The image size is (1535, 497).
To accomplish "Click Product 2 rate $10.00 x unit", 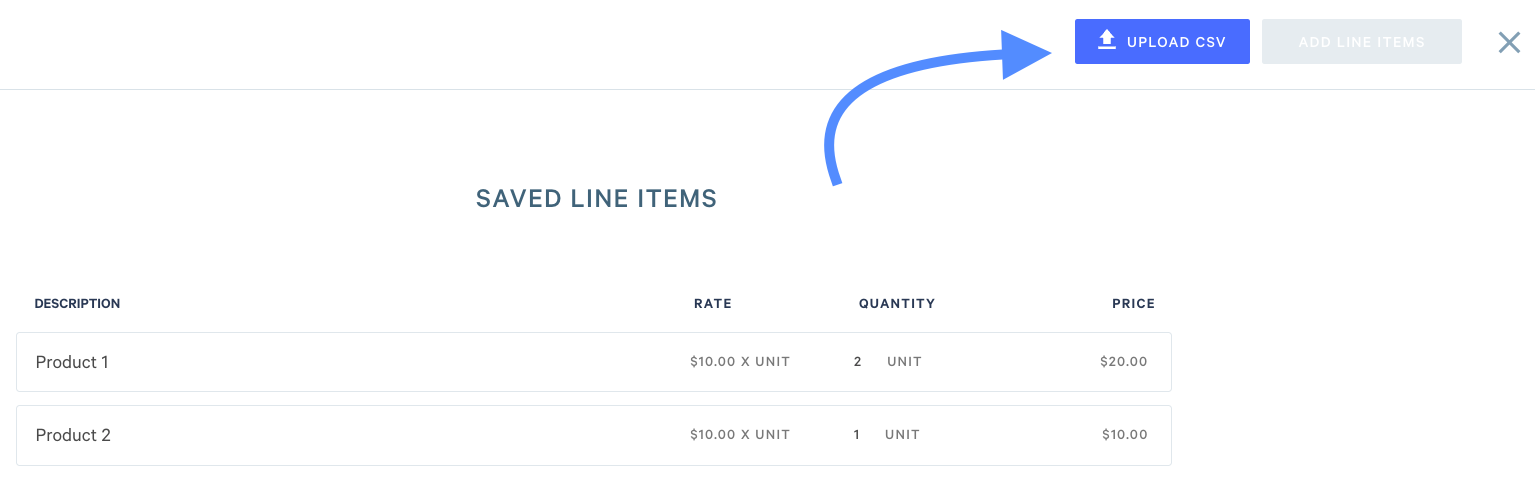I will (740, 435).
